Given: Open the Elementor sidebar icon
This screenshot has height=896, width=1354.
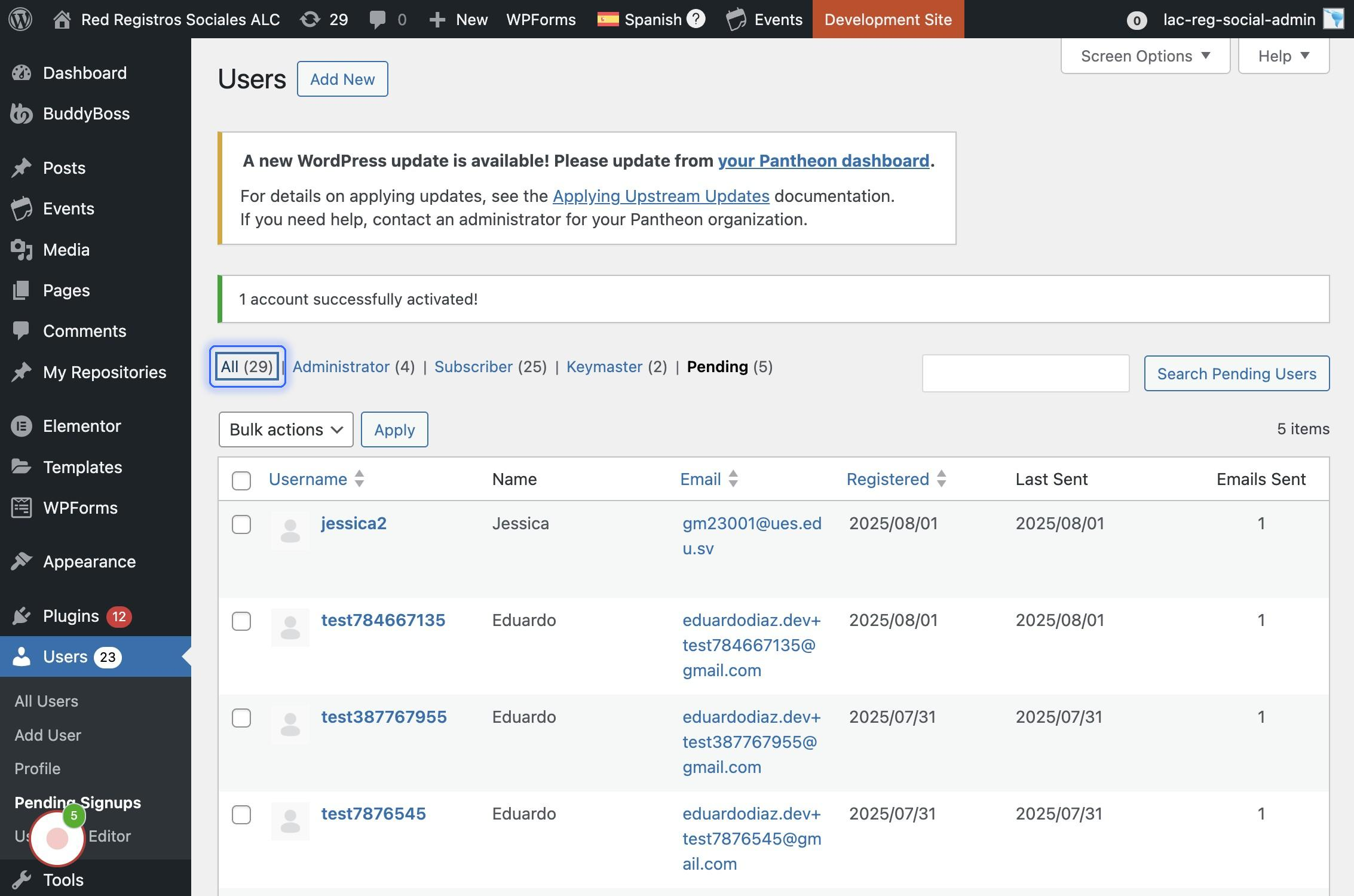Looking at the screenshot, I should coord(22,426).
